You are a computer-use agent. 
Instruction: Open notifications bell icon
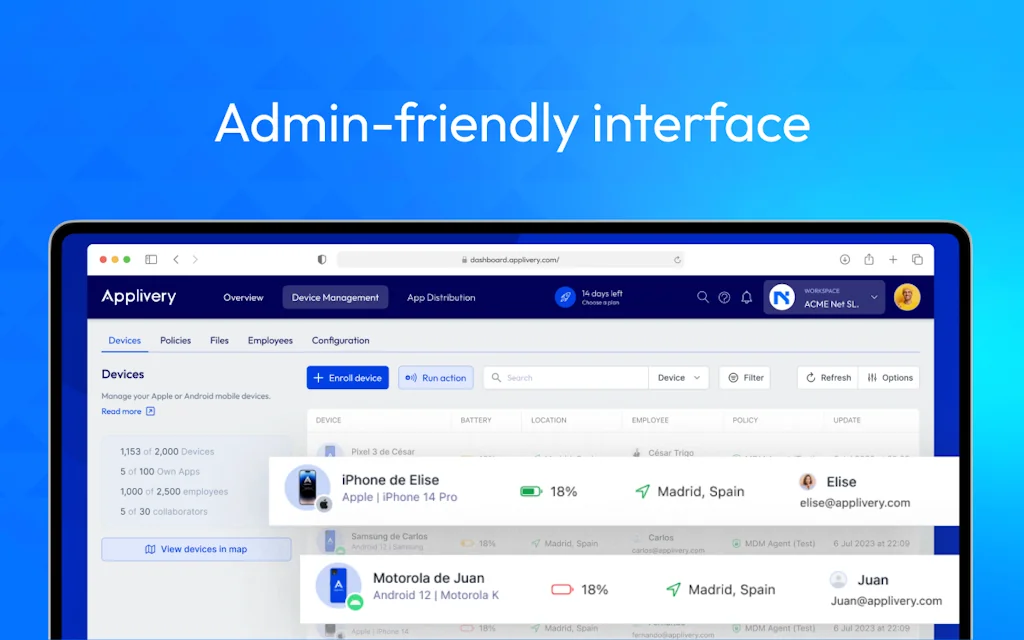point(746,297)
